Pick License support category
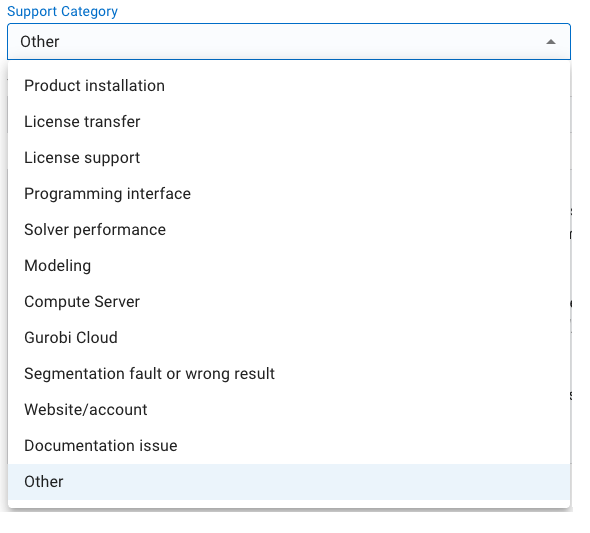590x533 pixels. tap(289, 158)
